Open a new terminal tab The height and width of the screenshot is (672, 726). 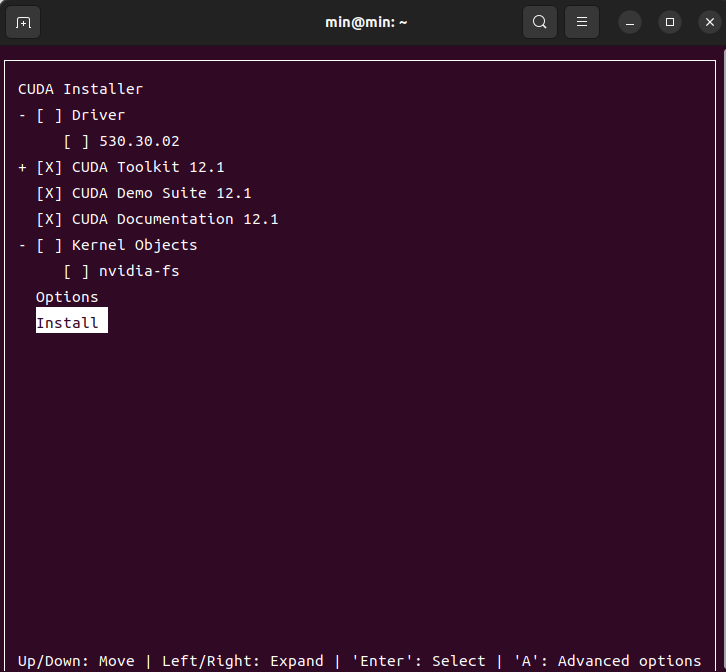tap(23, 22)
